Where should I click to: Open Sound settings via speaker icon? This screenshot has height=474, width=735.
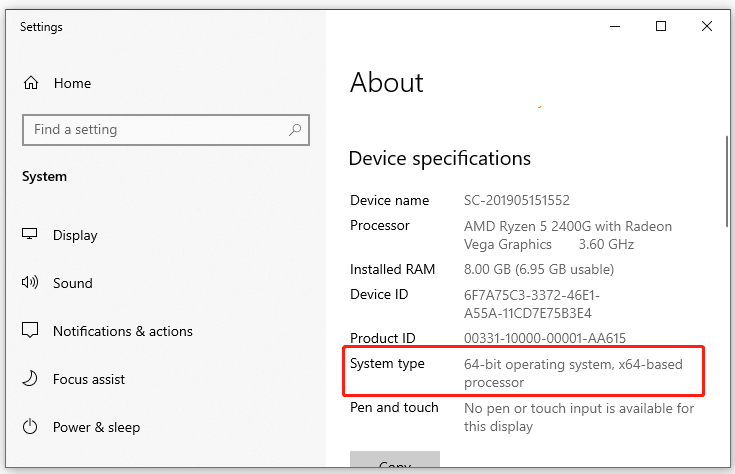[30, 283]
